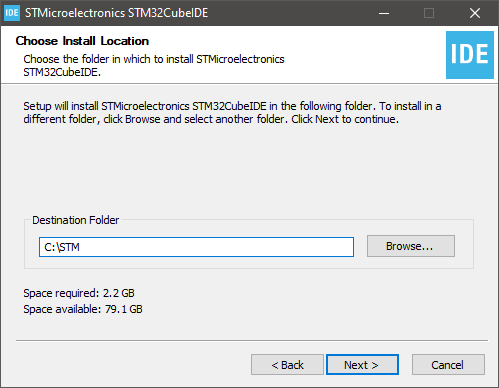Viewport: 499px width, 388px height.
Task: Click the Space required: 2.2 GB text
Action: click(79, 293)
